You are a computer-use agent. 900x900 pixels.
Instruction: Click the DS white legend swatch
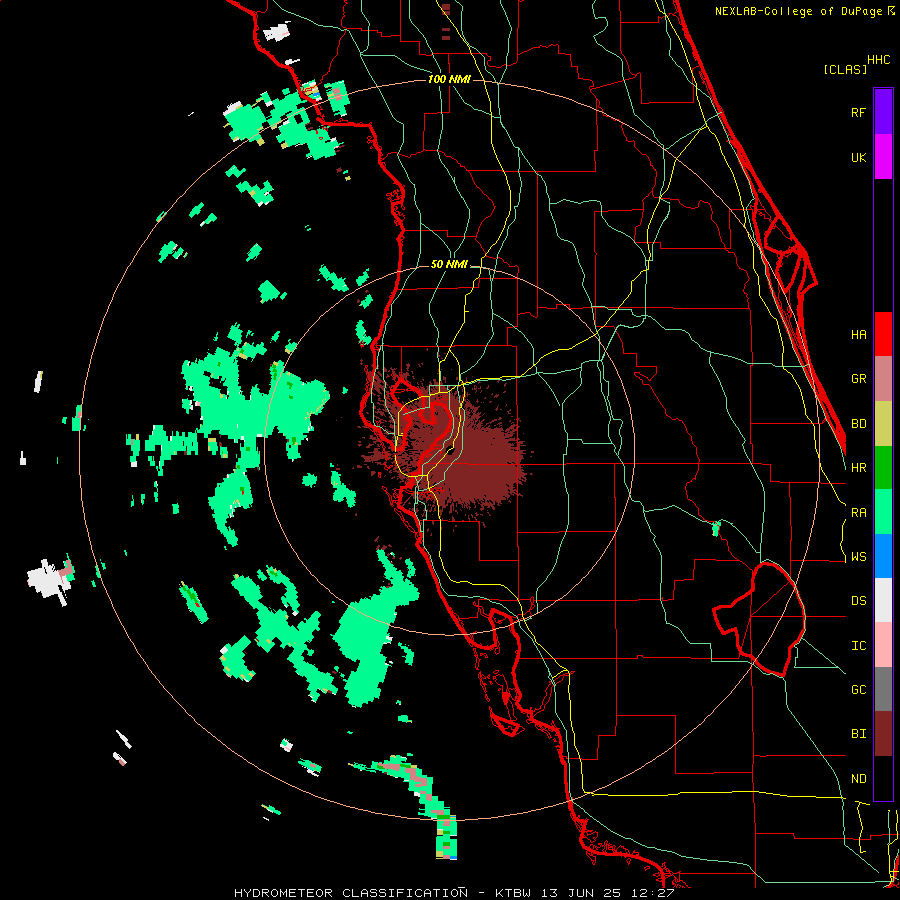tap(883, 600)
